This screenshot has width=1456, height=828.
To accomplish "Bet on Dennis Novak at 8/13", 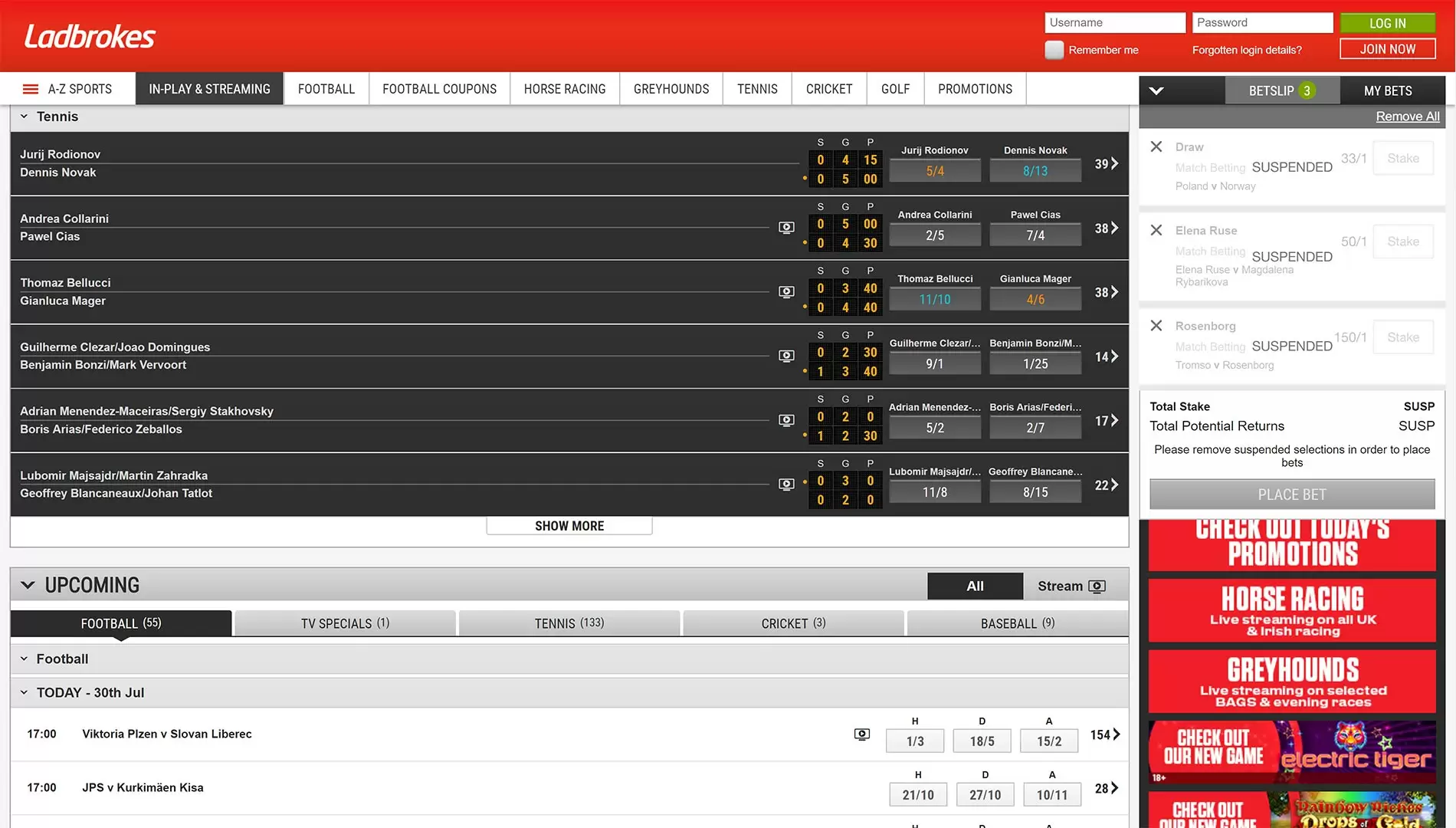I will (1035, 171).
